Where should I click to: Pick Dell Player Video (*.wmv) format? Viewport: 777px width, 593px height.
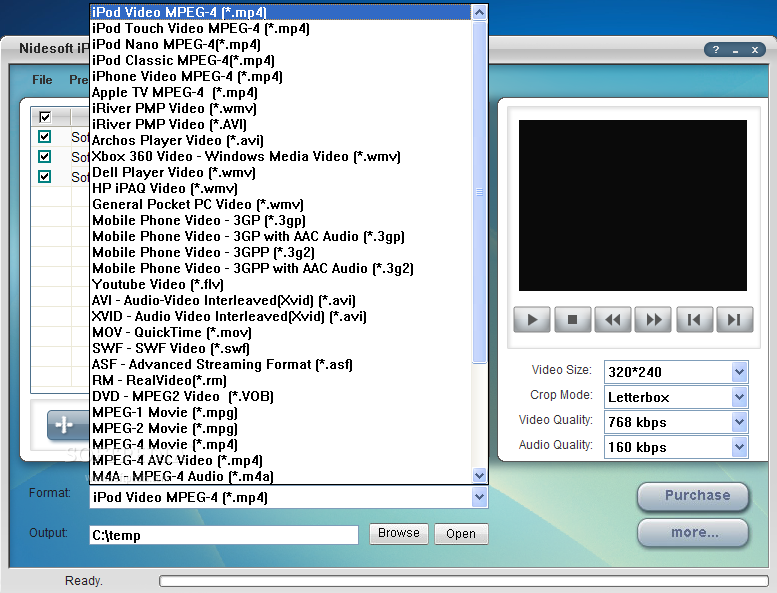pyautogui.click(x=281, y=172)
